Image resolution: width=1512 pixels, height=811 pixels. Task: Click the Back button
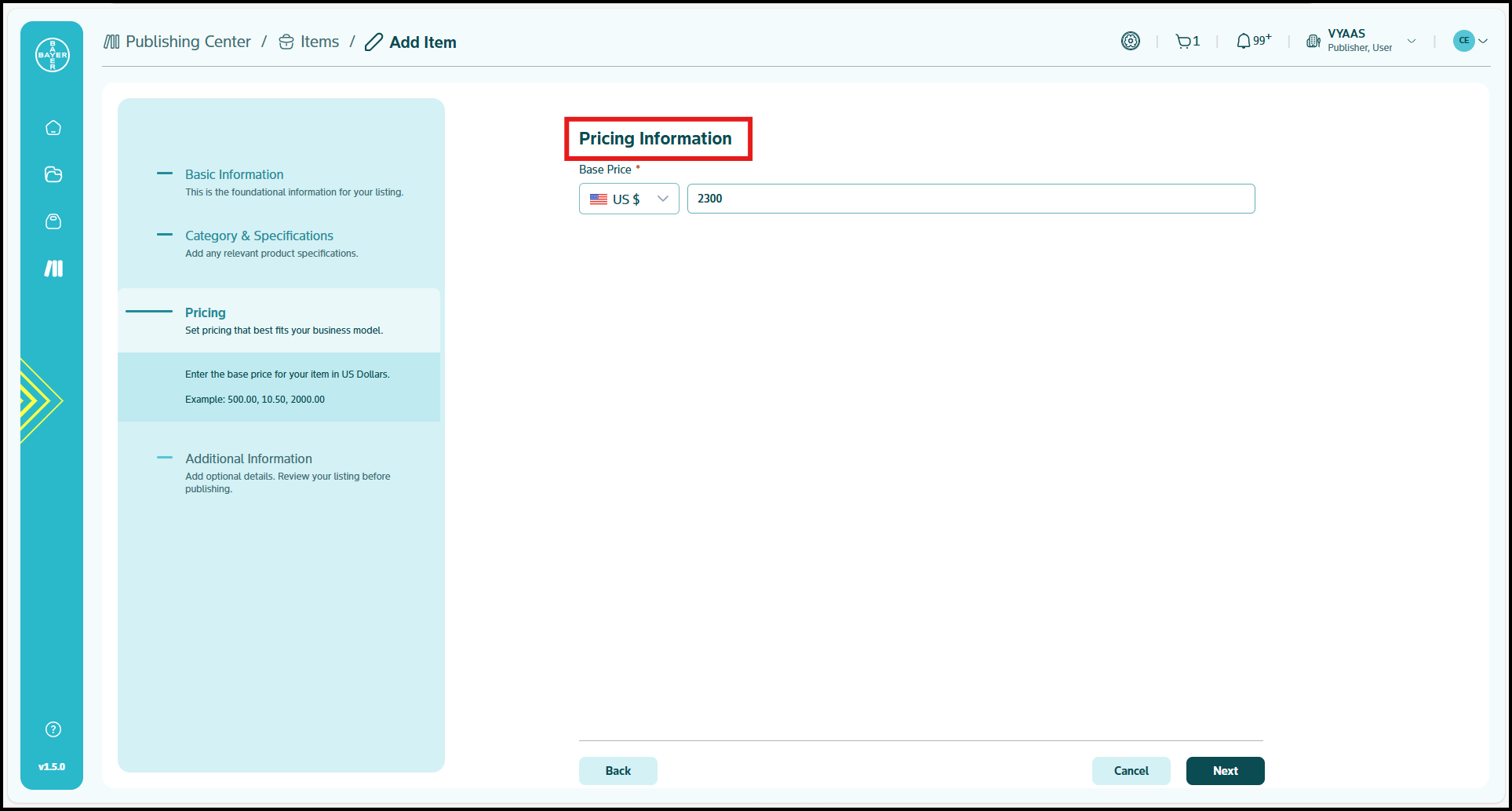pyautogui.click(x=618, y=771)
